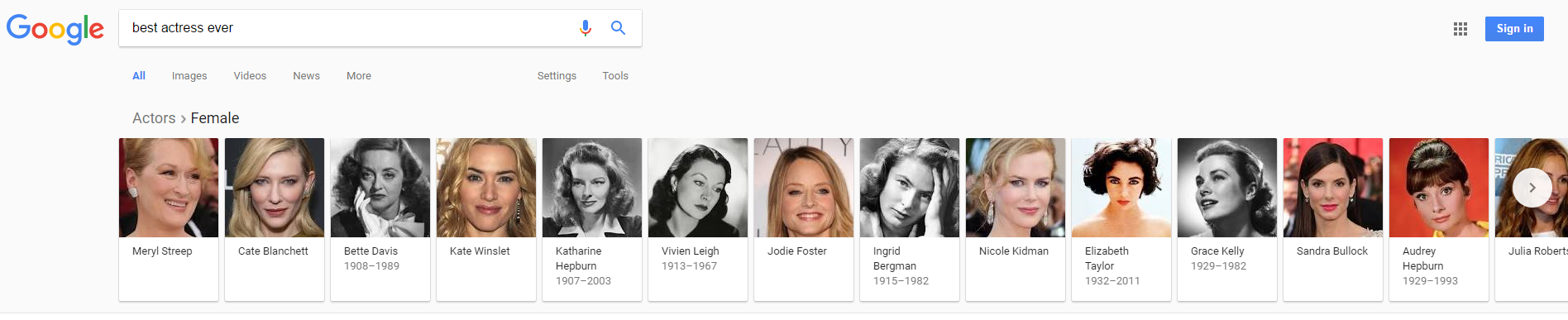This screenshot has width=1568, height=320.
Task: Open the Cate Blanchett card
Action: tap(275, 219)
